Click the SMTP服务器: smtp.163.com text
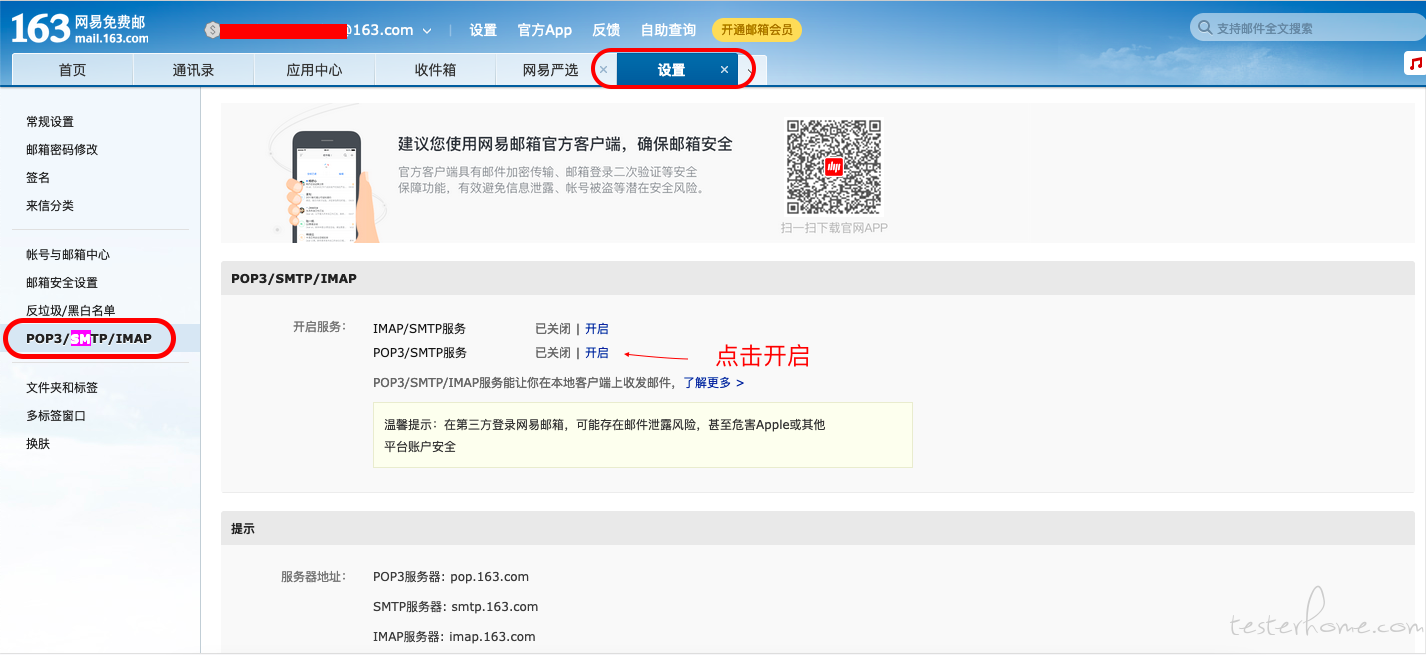The image size is (1426, 655). coord(456,607)
